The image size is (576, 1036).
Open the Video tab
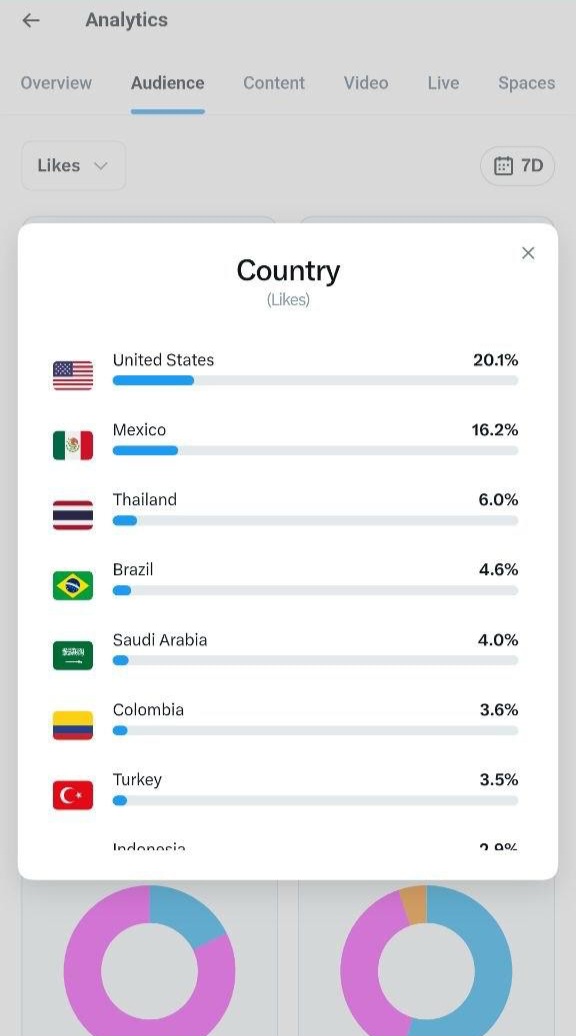[x=366, y=83]
